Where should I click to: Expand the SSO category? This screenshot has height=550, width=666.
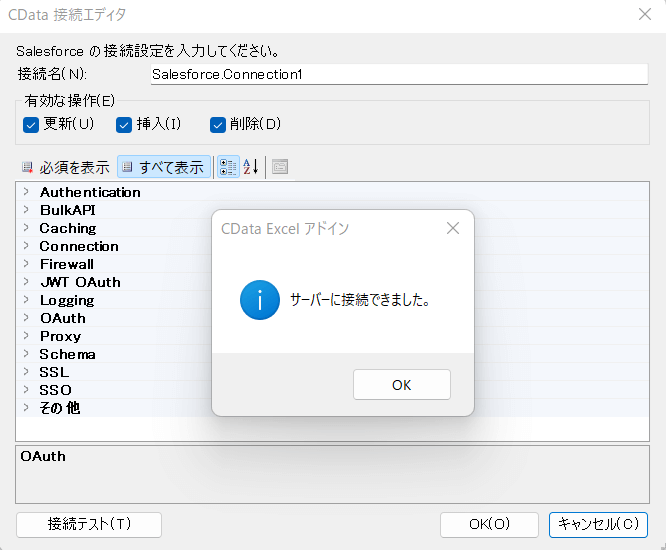click(26, 390)
